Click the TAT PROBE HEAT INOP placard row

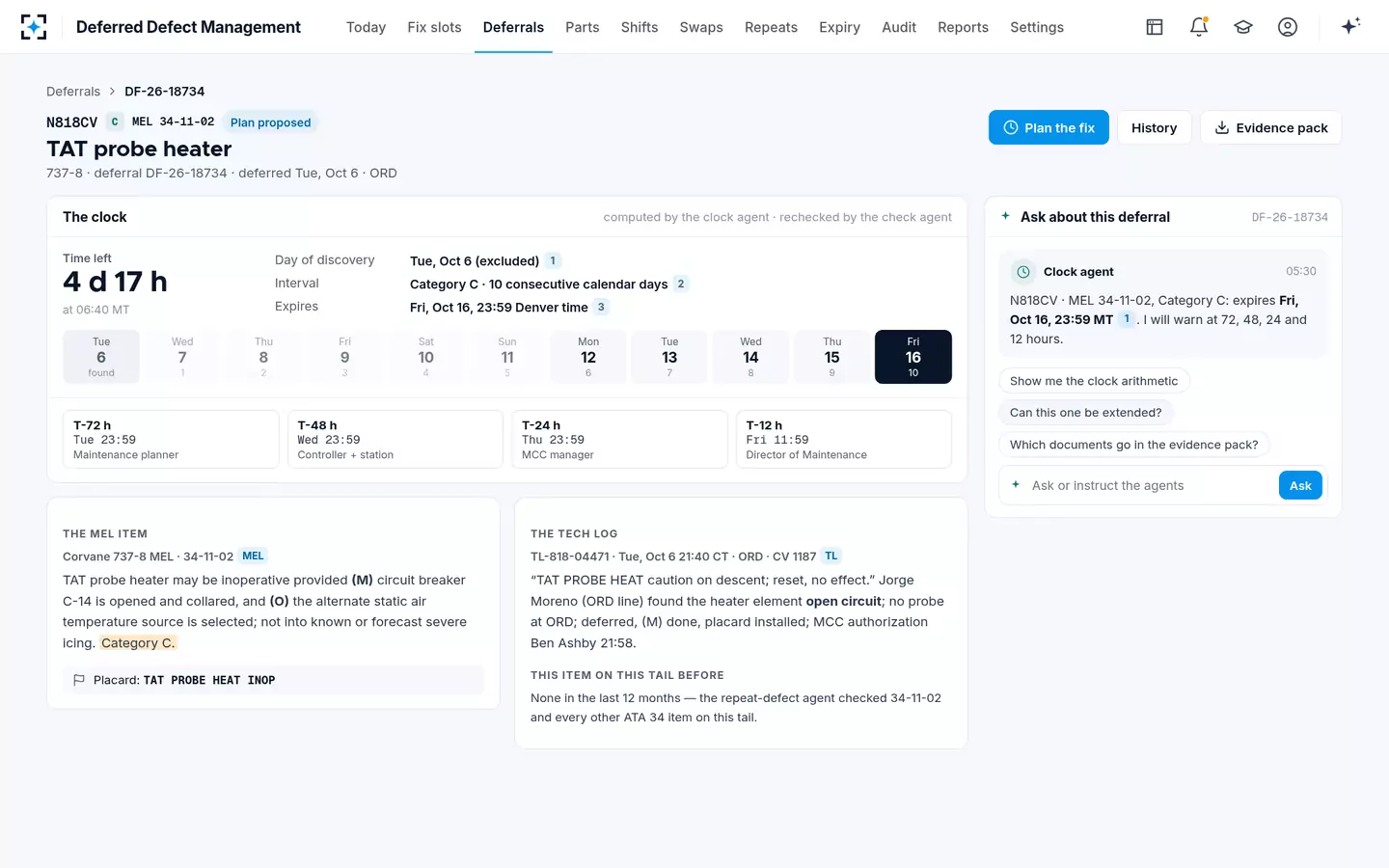point(273,680)
